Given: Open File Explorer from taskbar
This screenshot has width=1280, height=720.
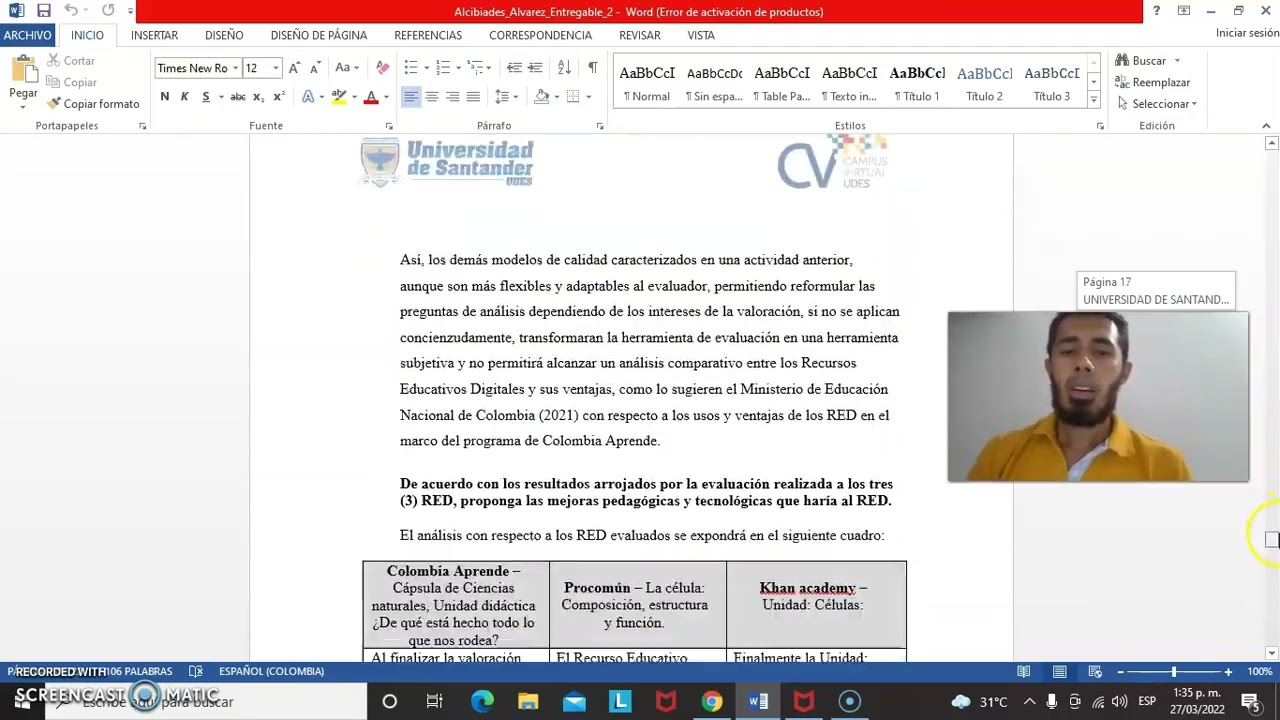Looking at the screenshot, I should coord(528,702).
